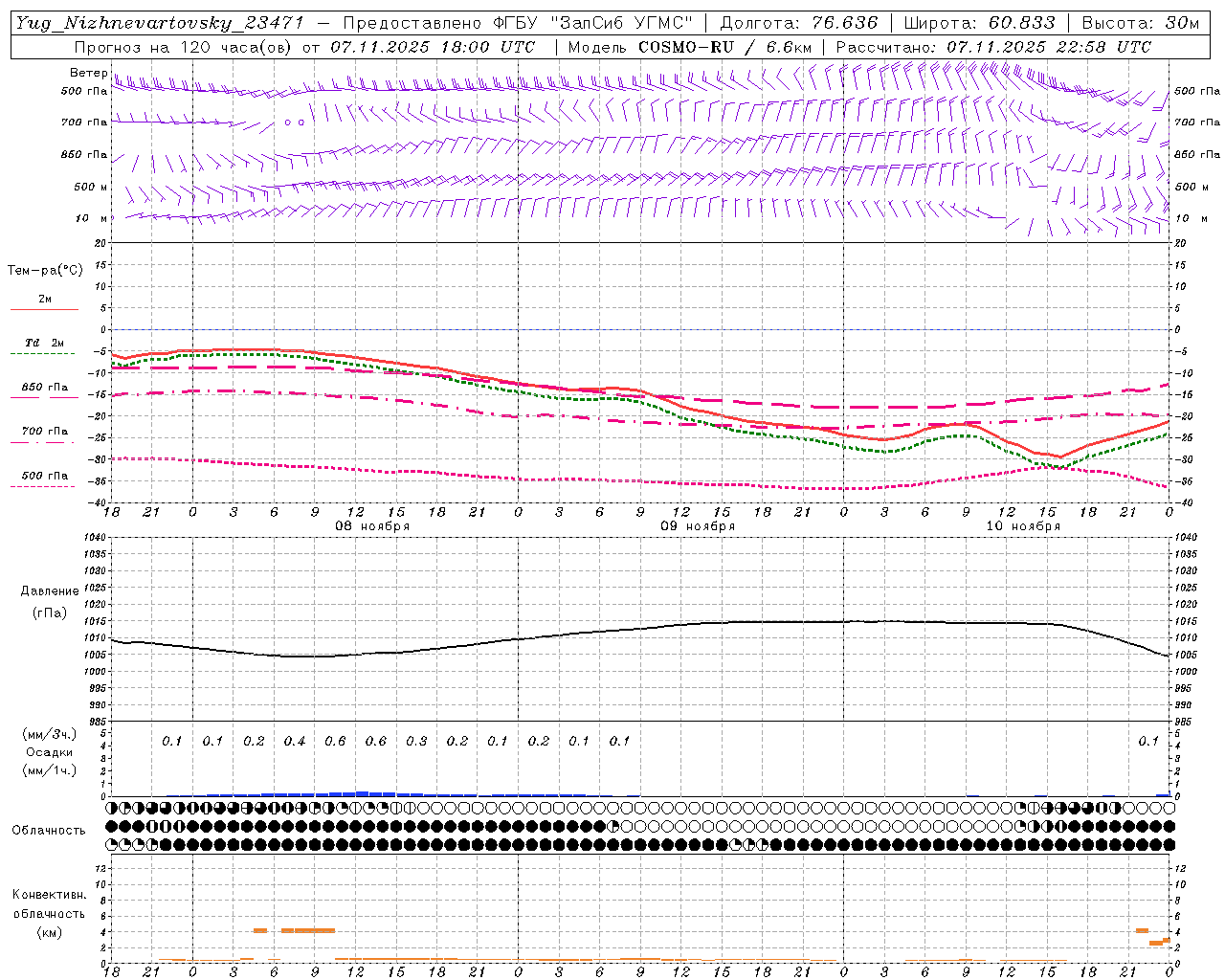Click the station title Yug_Nizhnevartovsky_23471
Viewport: 1225px width, 980px height.
pyautogui.click(x=160, y=23)
